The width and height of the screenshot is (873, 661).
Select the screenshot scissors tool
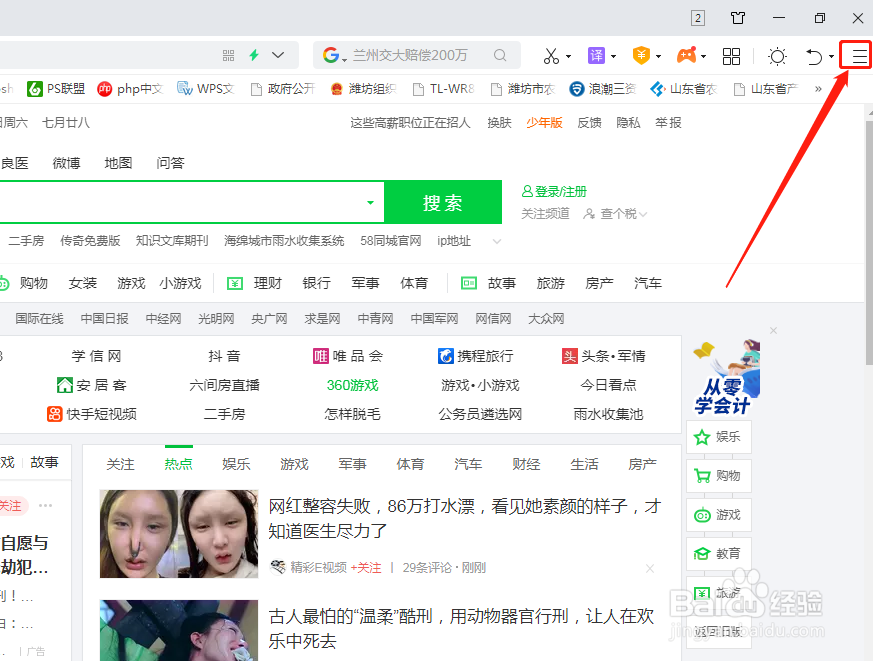pyautogui.click(x=553, y=55)
